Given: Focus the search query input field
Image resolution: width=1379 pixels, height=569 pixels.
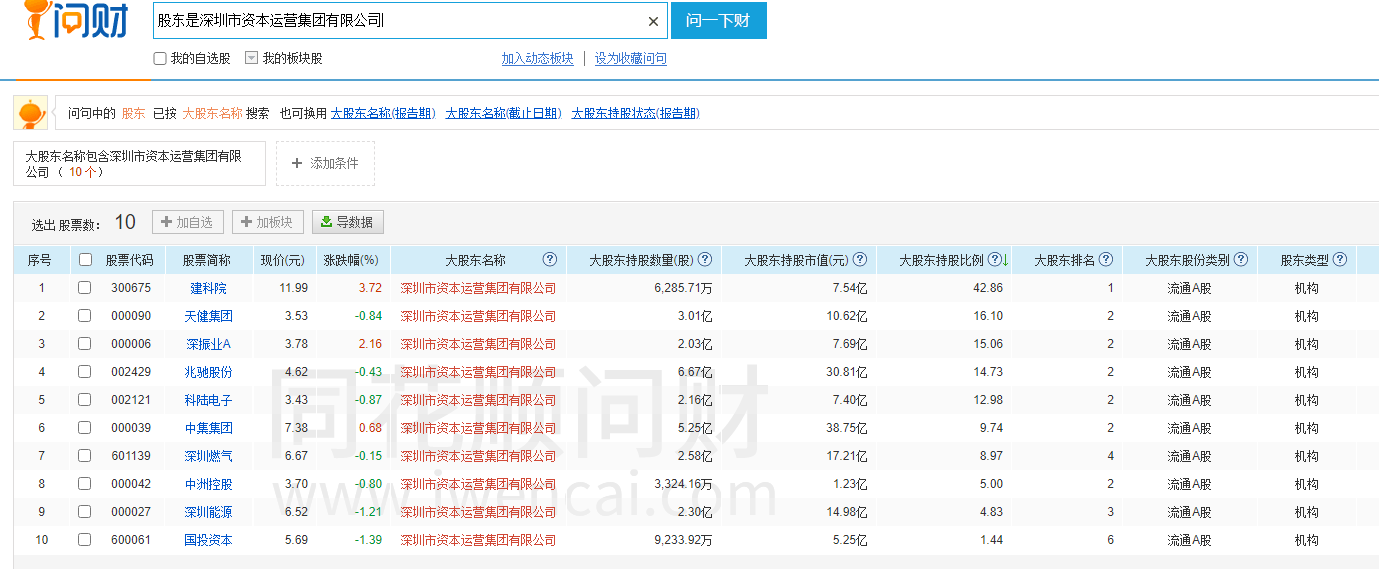Looking at the screenshot, I should tap(398, 21).
